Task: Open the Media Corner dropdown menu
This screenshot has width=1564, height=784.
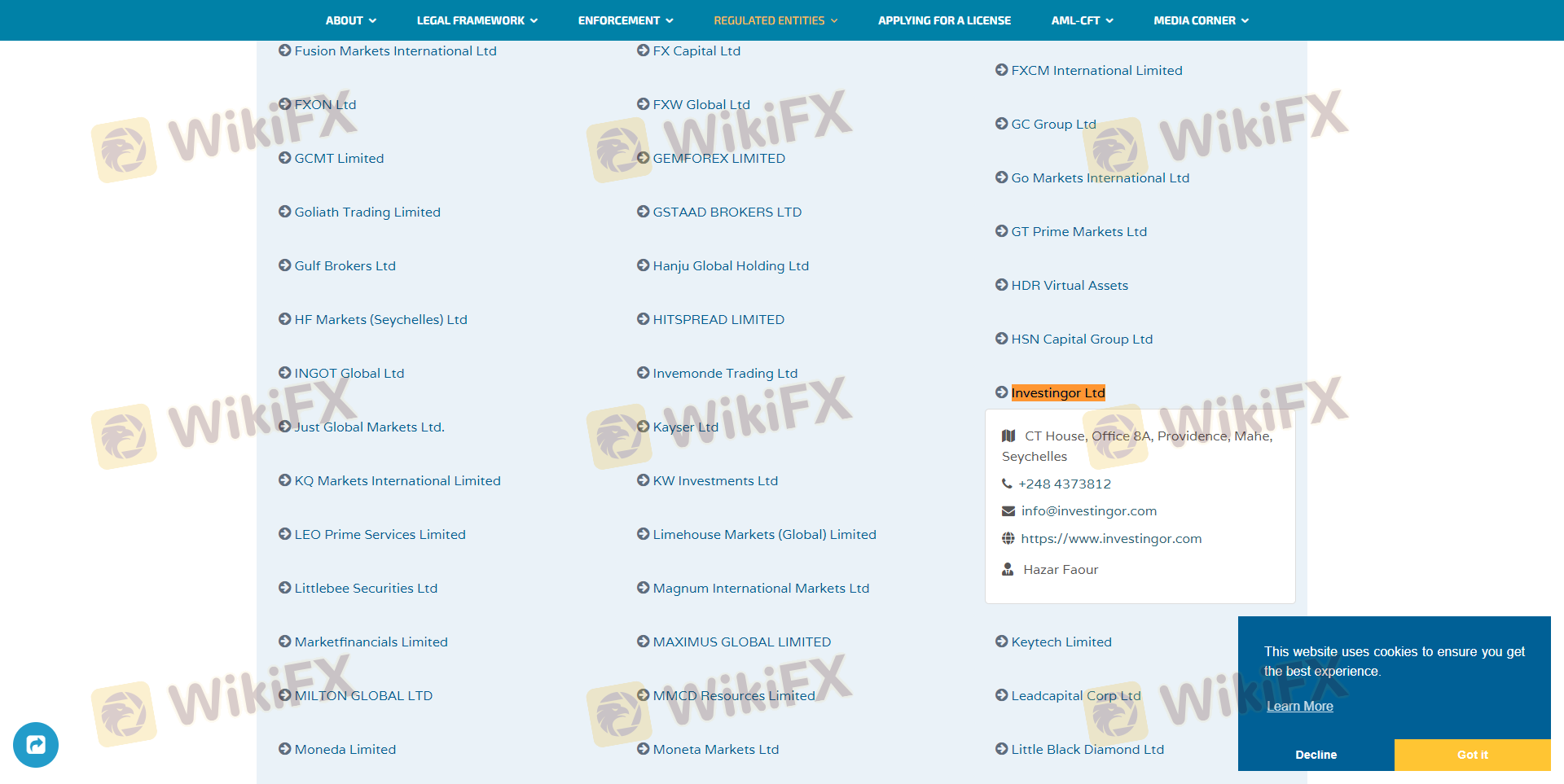Action: (x=1201, y=20)
